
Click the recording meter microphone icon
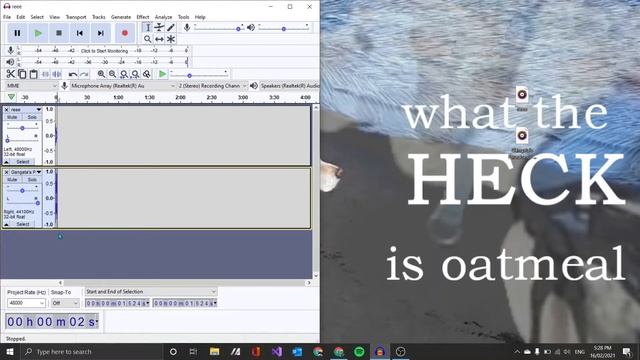[x=11, y=51]
